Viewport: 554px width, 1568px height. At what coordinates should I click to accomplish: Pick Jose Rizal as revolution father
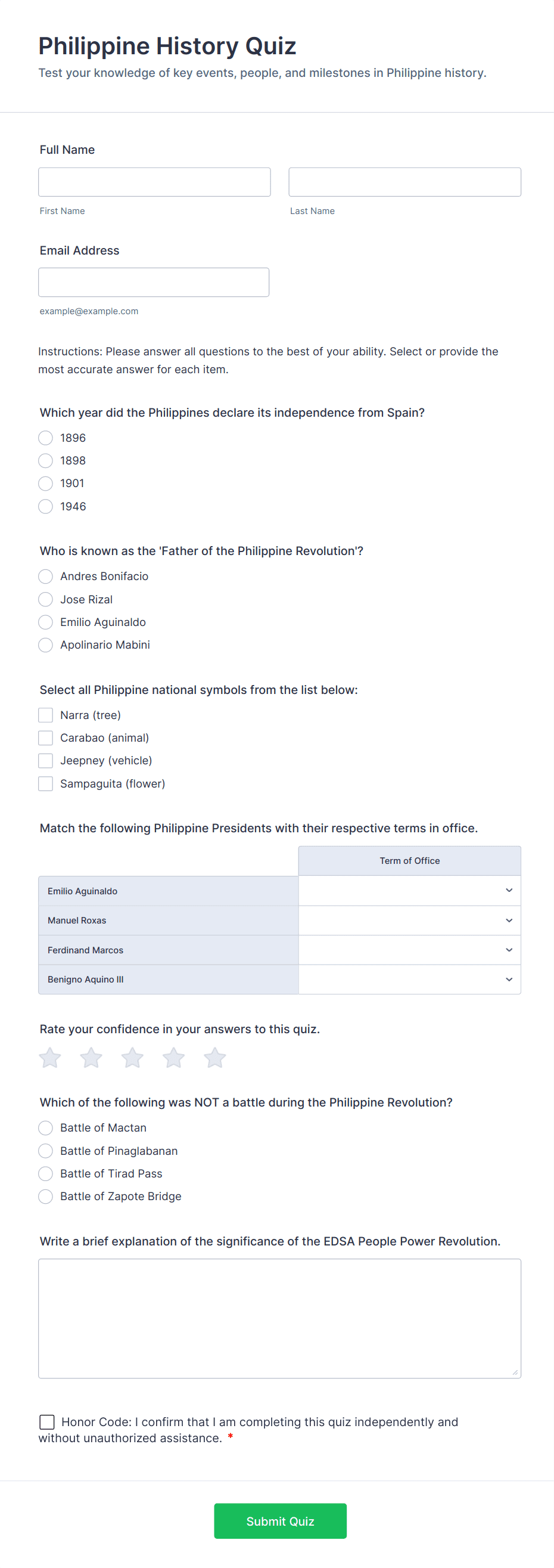tap(45, 599)
